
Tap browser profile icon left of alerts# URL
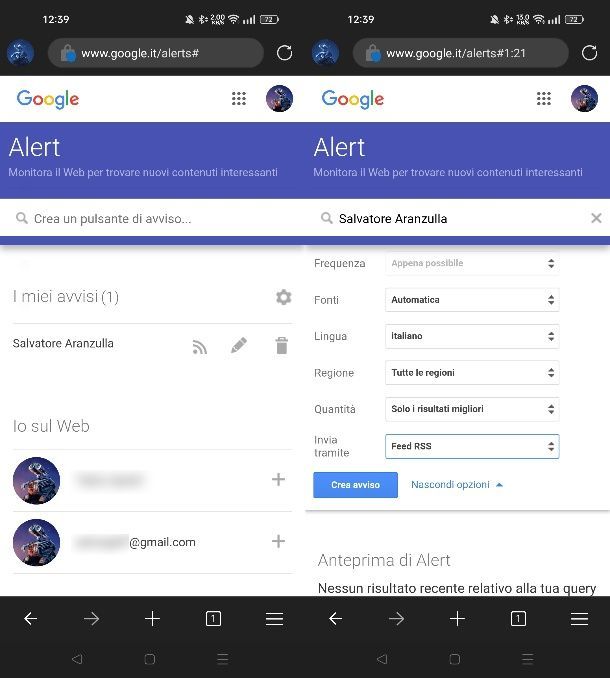[20, 53]
